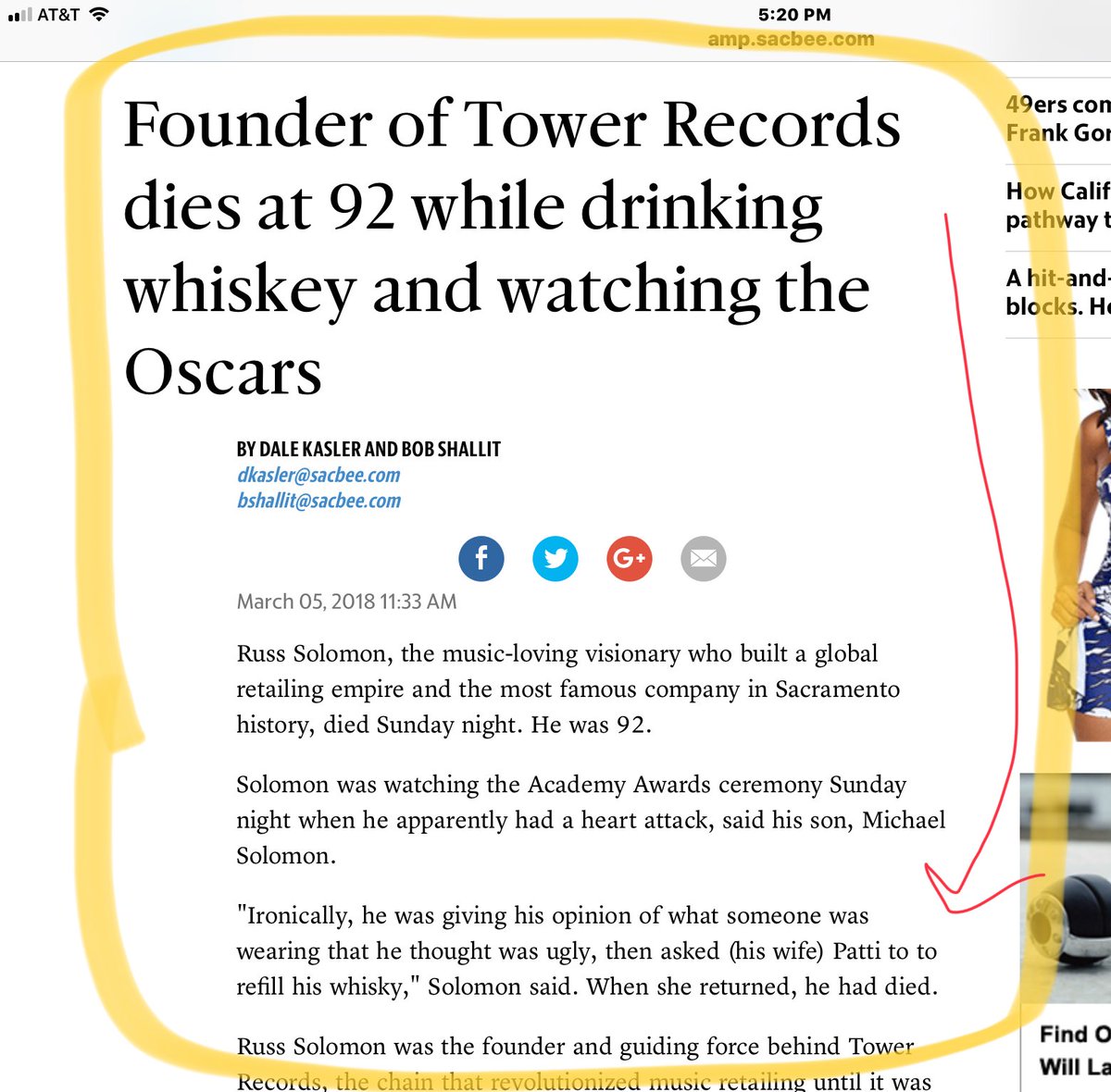Select the March 05, 2018 11:33 AM timestamp
The image size is (1111, 1092).
[x=346, y=602]
